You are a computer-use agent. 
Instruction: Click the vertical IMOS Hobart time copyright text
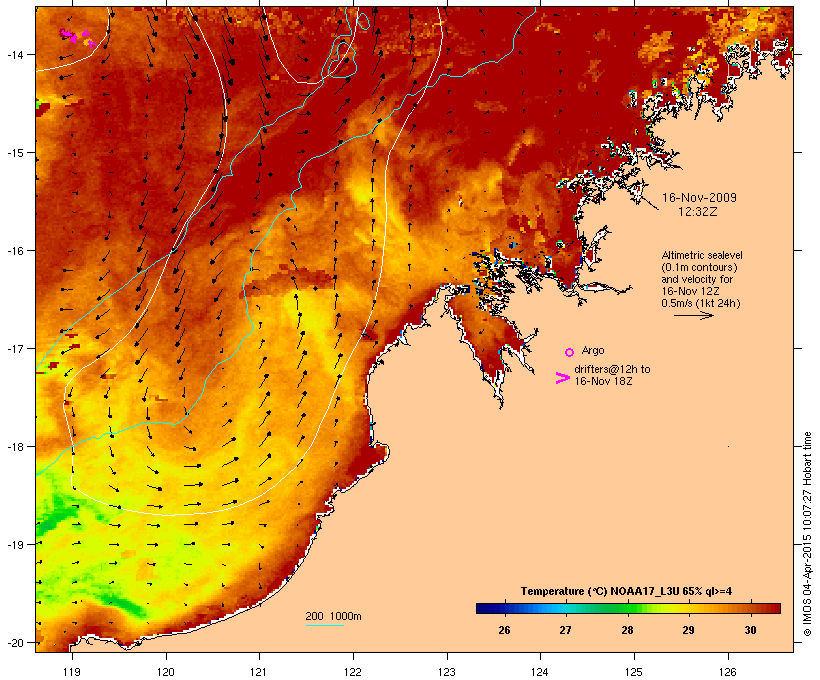tap(808, 534)
